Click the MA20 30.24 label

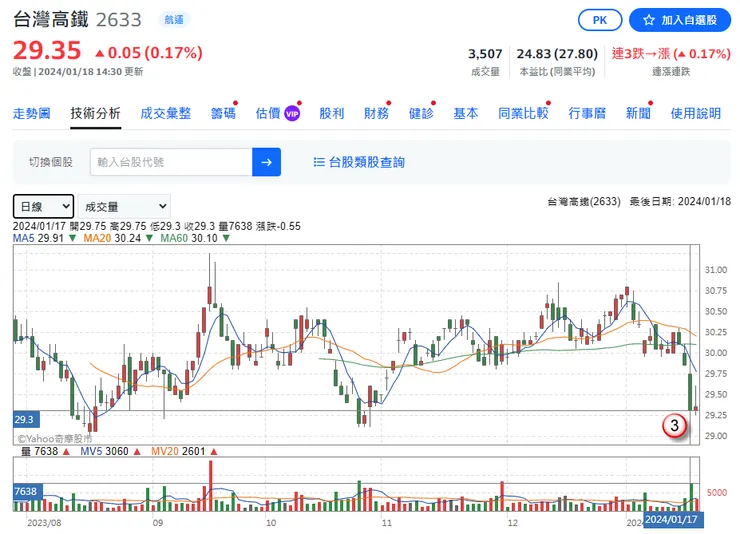[112, 238]
